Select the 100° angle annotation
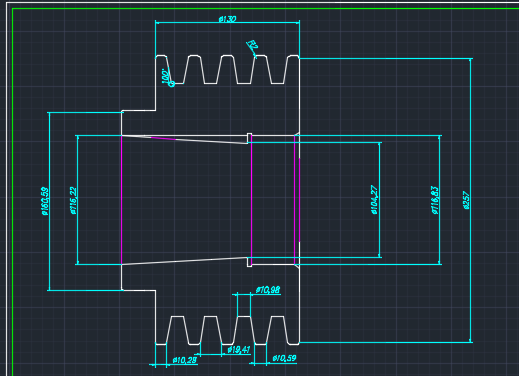The image size is (519, 376). [x=165, y=76]
